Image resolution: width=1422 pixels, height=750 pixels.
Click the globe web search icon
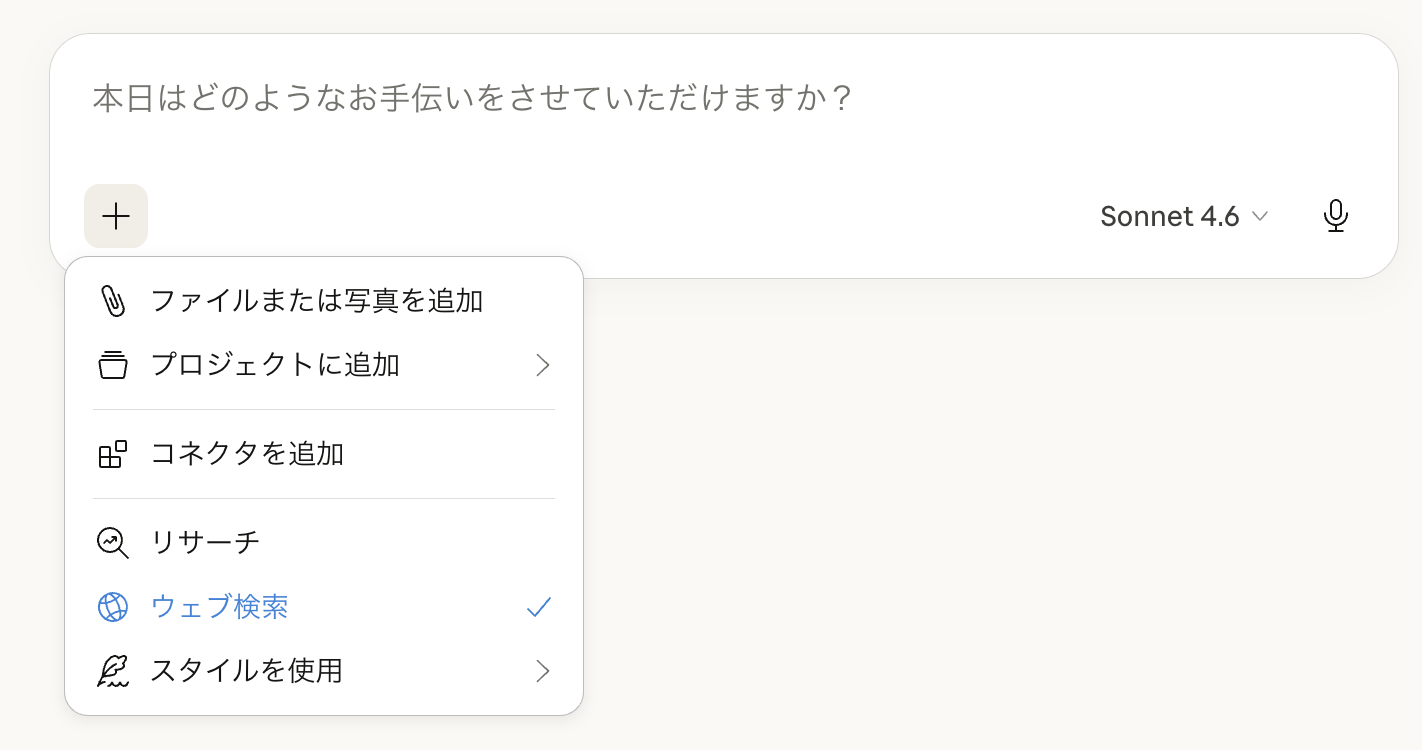113,607
